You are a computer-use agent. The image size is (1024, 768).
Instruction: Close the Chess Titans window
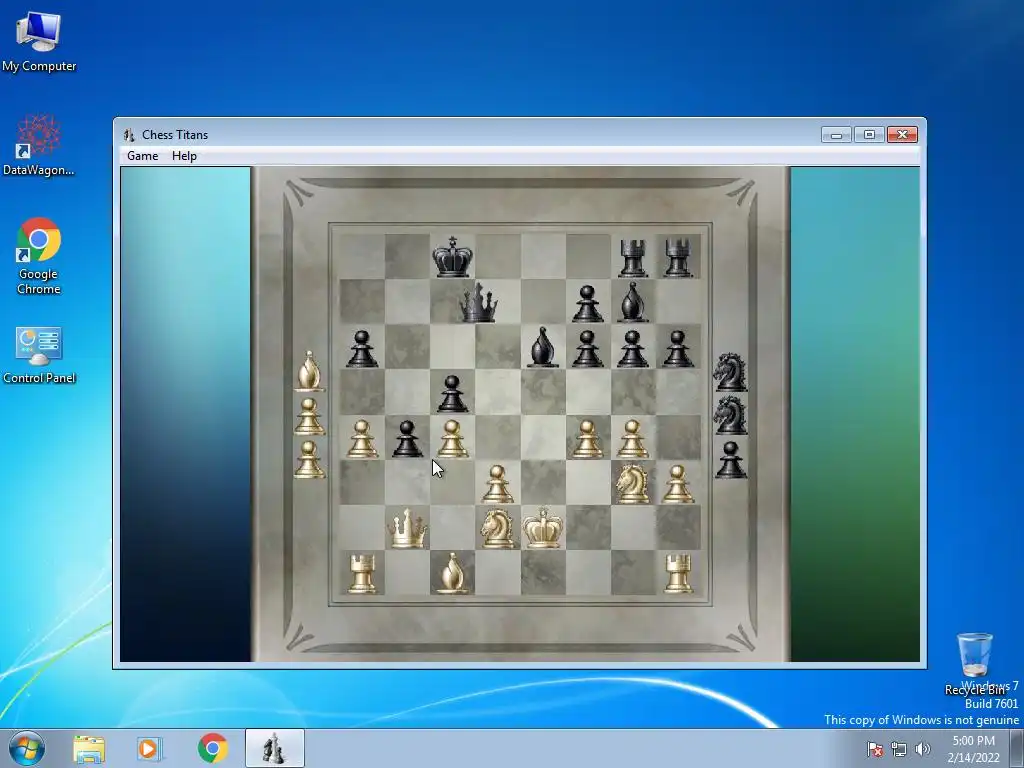(x=903, y=135)
